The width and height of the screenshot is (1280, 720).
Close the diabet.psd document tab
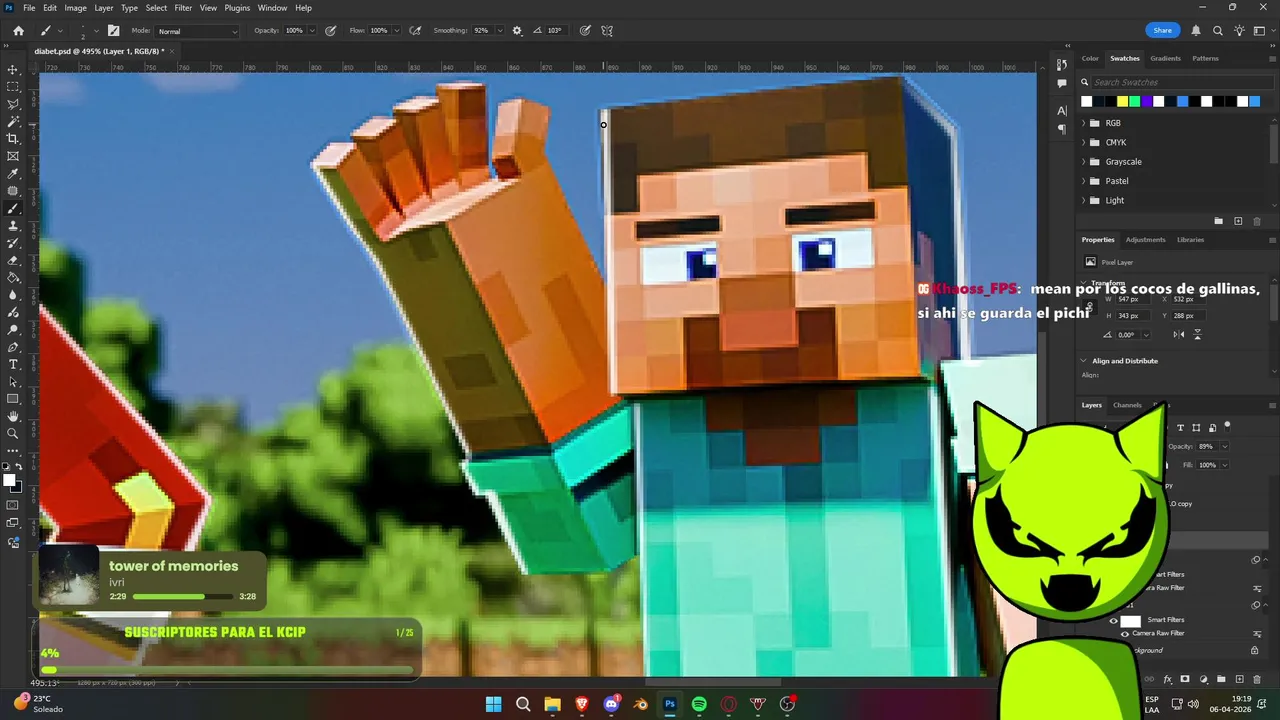tap(171, 50)
